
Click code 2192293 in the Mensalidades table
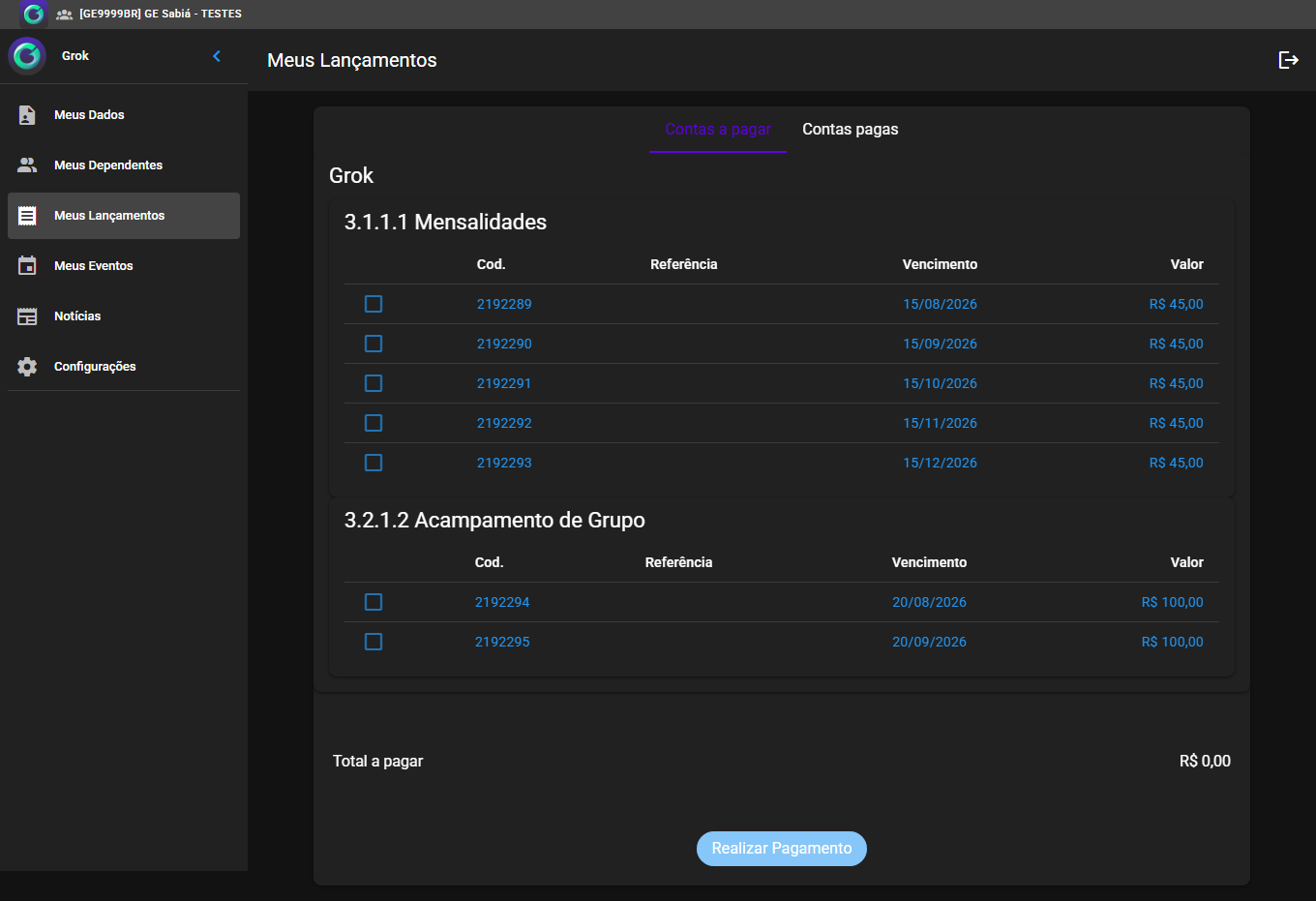(x=504, y=463)
